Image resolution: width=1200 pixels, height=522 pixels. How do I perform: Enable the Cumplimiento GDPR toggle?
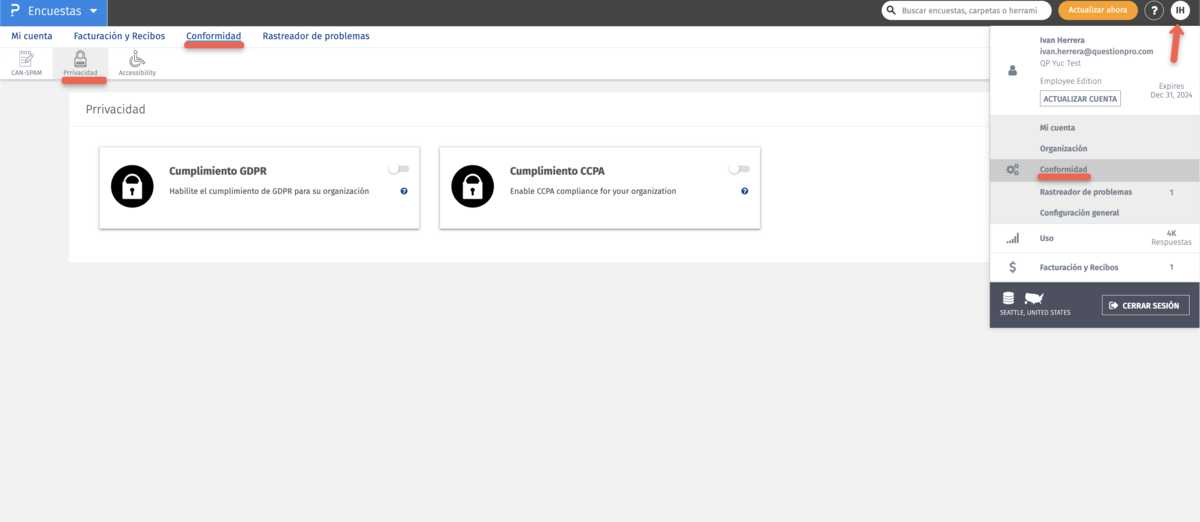(399, 169)
